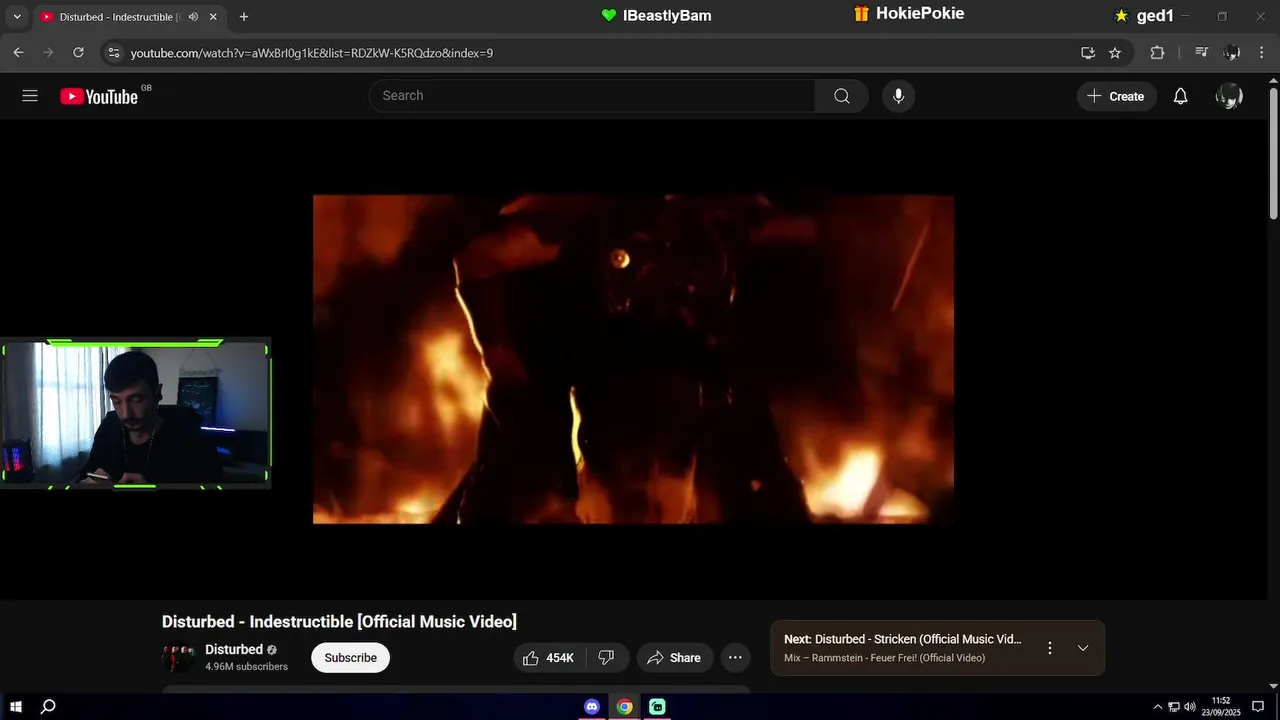Open the Windows Start menu
This screenshot has width=1280, height=720.
(16, 707)
